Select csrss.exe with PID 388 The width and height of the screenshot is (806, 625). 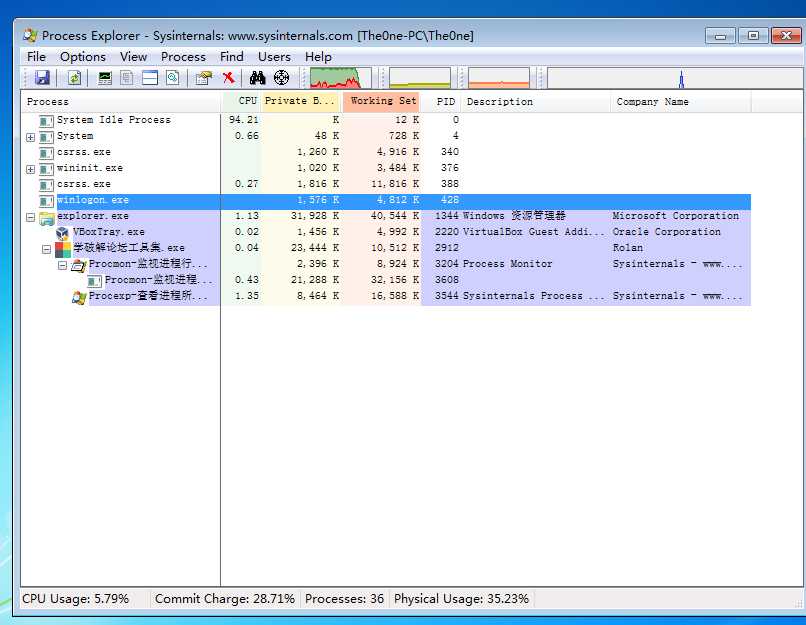386,183
